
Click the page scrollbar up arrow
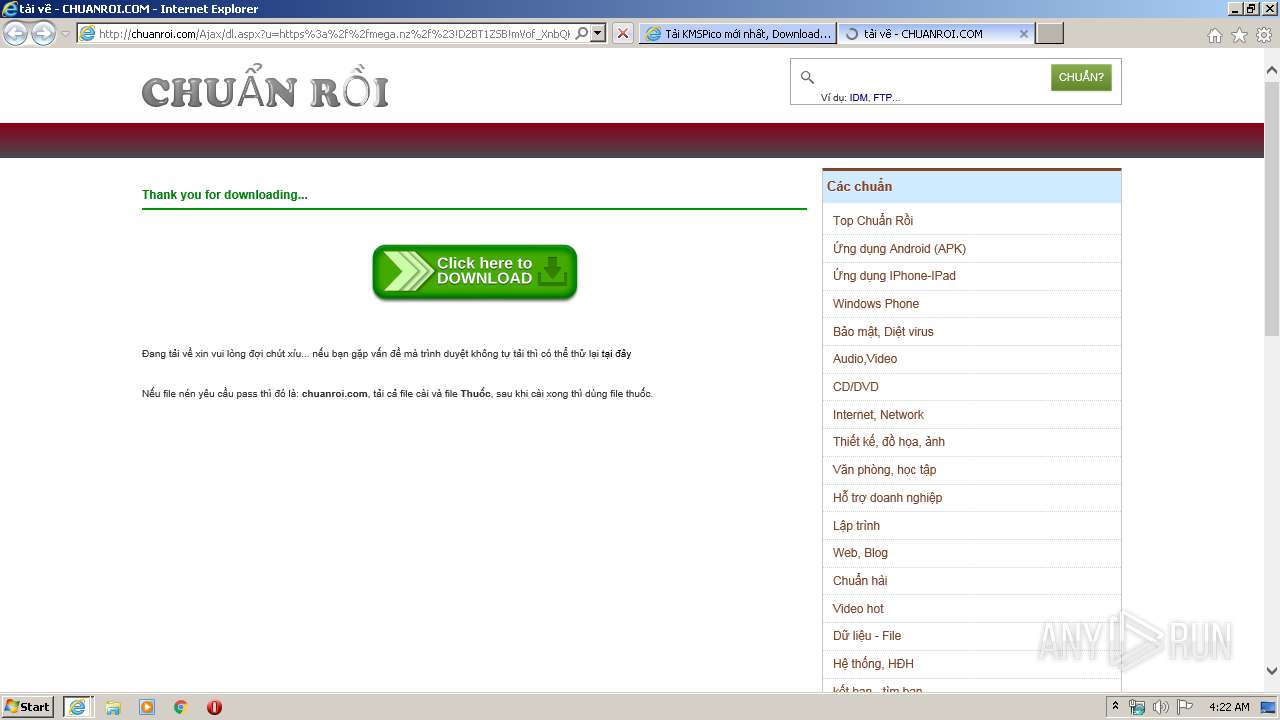coord(1272,71)
